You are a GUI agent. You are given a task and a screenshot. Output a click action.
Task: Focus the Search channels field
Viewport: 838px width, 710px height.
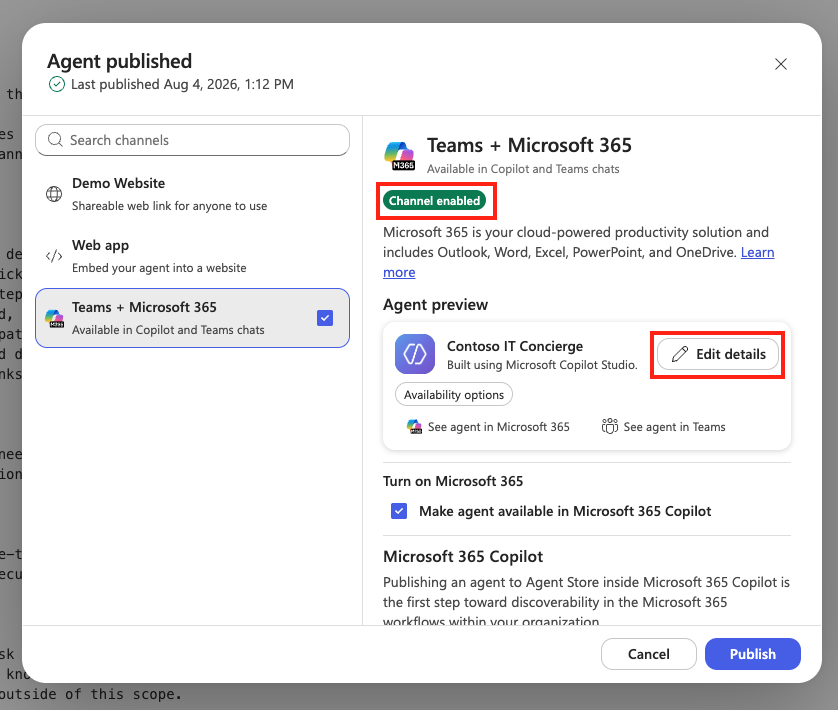point(192,140)
